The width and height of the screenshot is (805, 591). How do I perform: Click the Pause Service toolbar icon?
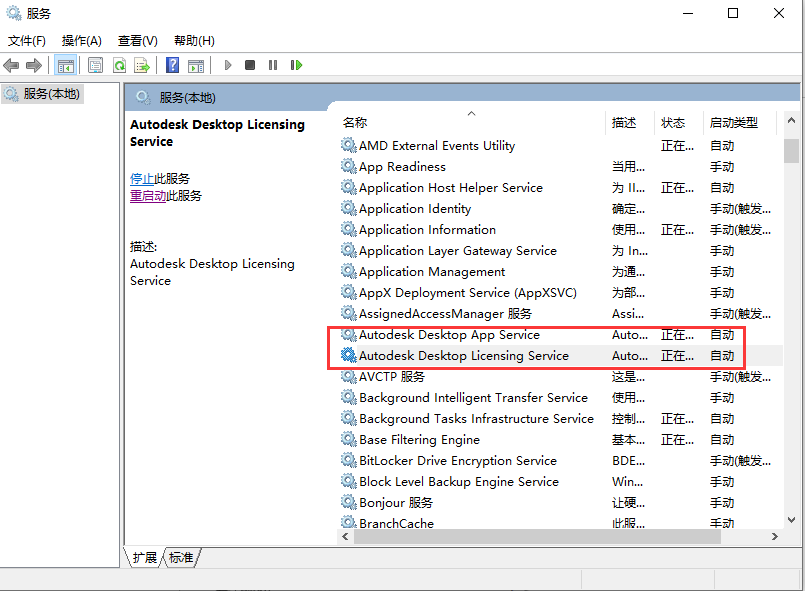tap(272, 66)
